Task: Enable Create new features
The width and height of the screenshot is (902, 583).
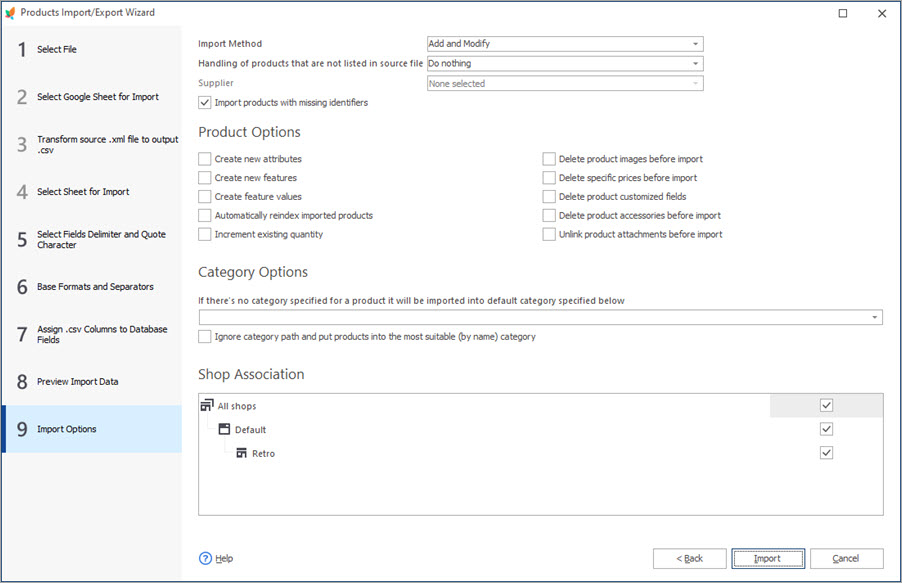Action: point(204,178)
